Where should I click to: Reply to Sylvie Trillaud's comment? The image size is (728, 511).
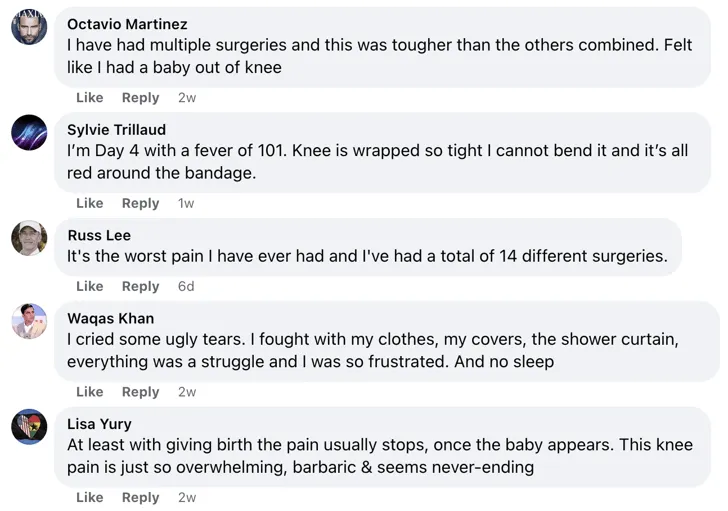[x=140, y=203]
